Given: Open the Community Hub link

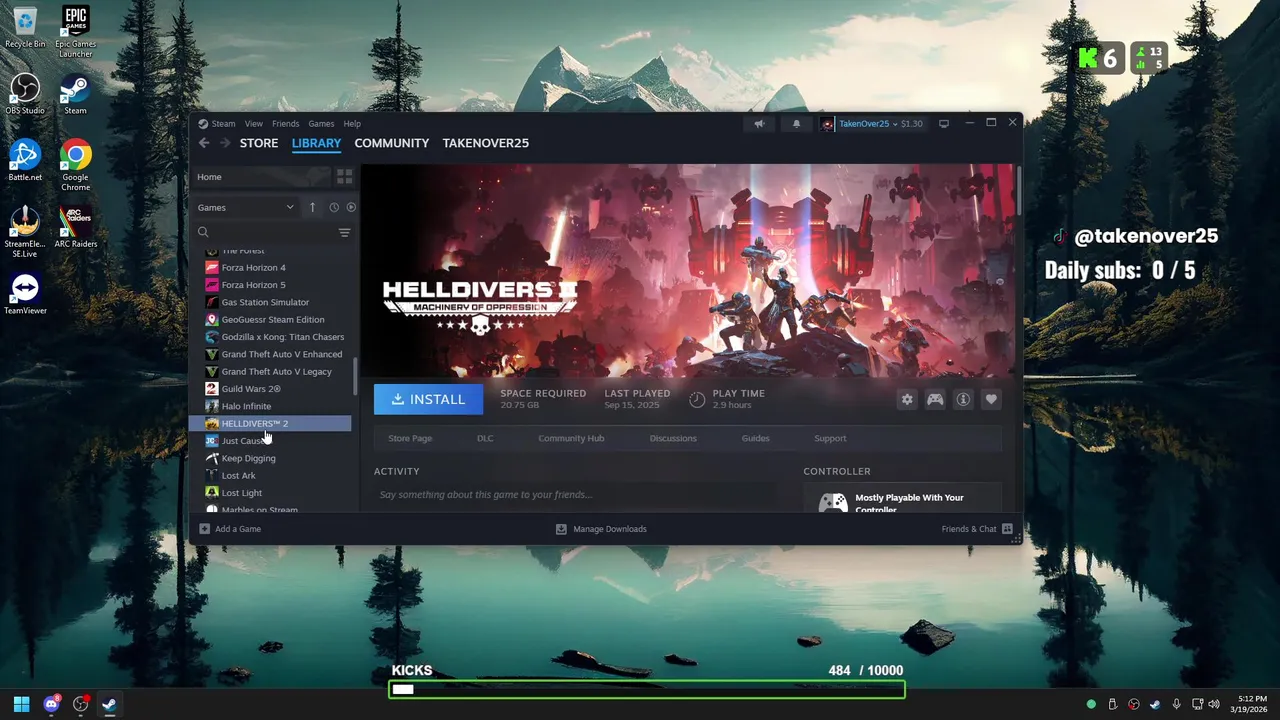Looking at the screenshot, I should (571, 438).
